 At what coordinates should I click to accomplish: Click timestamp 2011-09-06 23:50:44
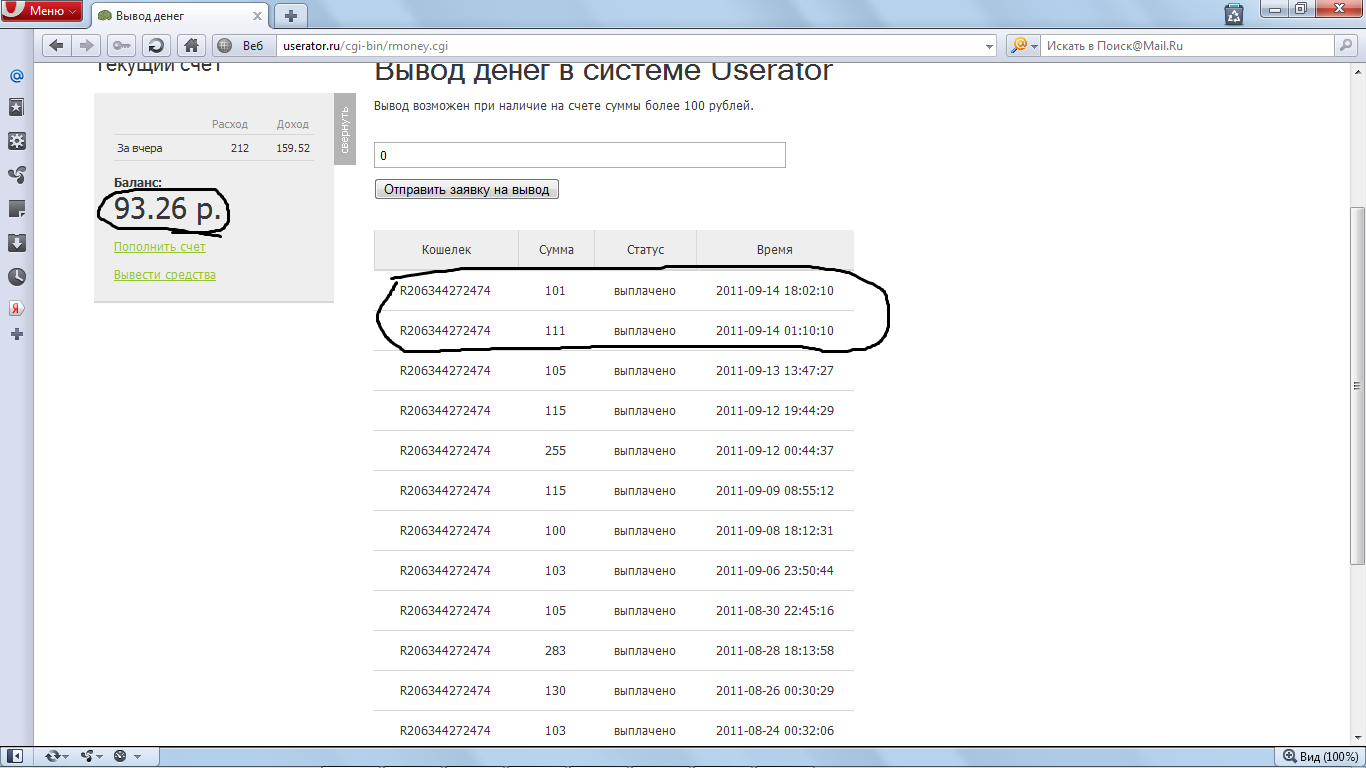(x=775, y=571)
